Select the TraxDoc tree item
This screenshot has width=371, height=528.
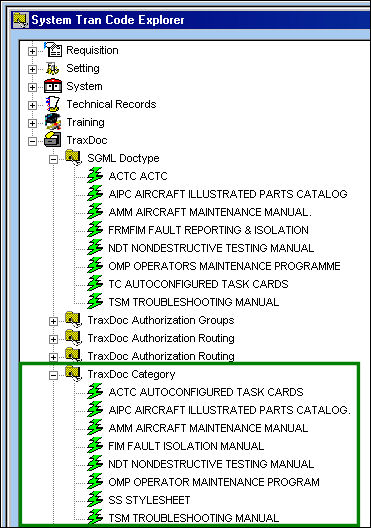pyautogui.click(x=87, y=140)
